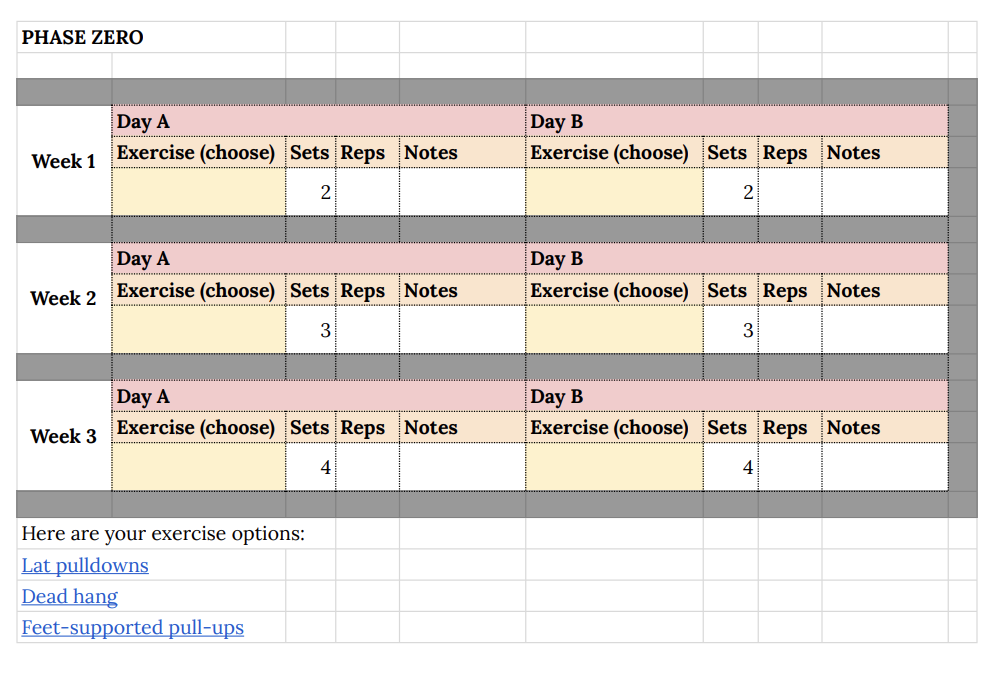Select Week 2 Day A exercise cell
Viewport: 1001px width, 673px height.
198,330
